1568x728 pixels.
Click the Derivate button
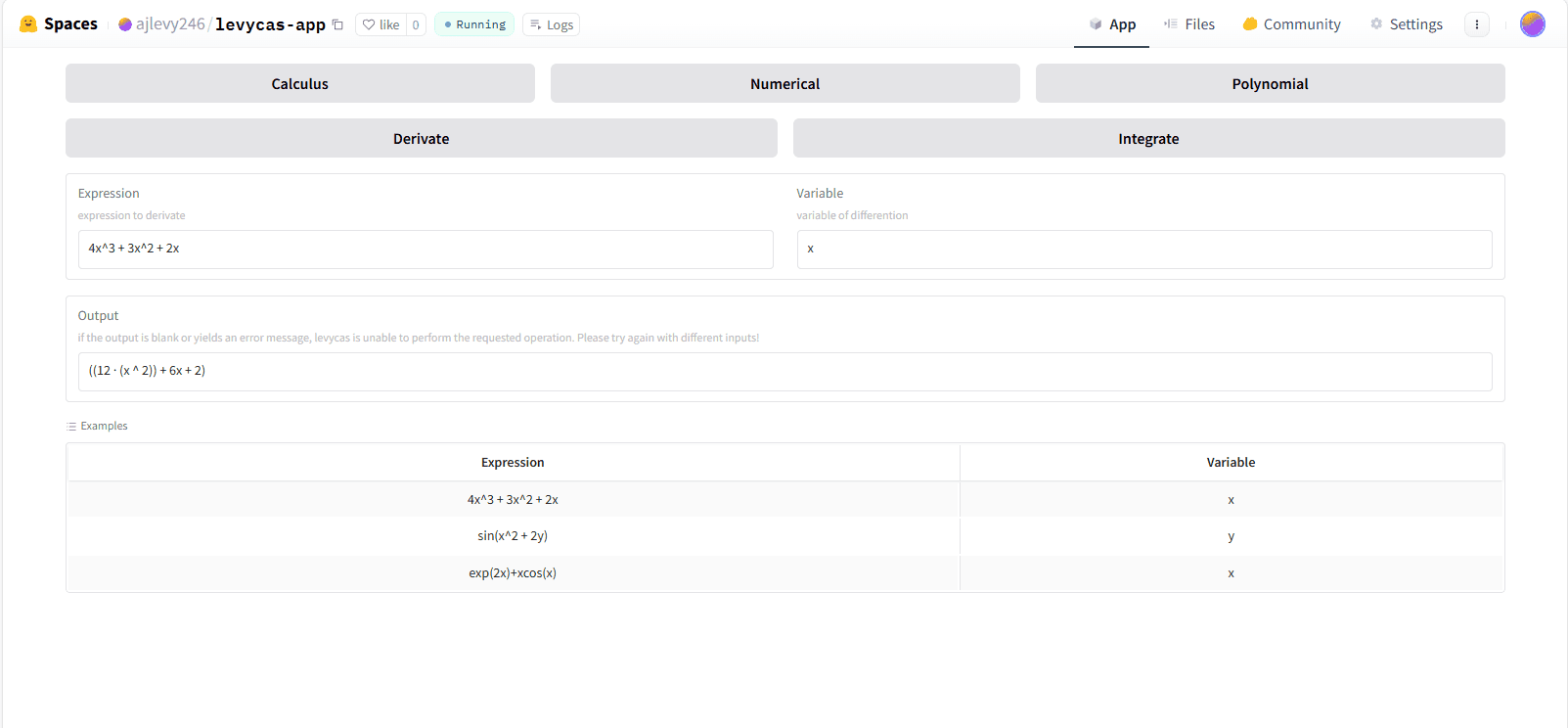pyautogui.click(x=422, y=138)
